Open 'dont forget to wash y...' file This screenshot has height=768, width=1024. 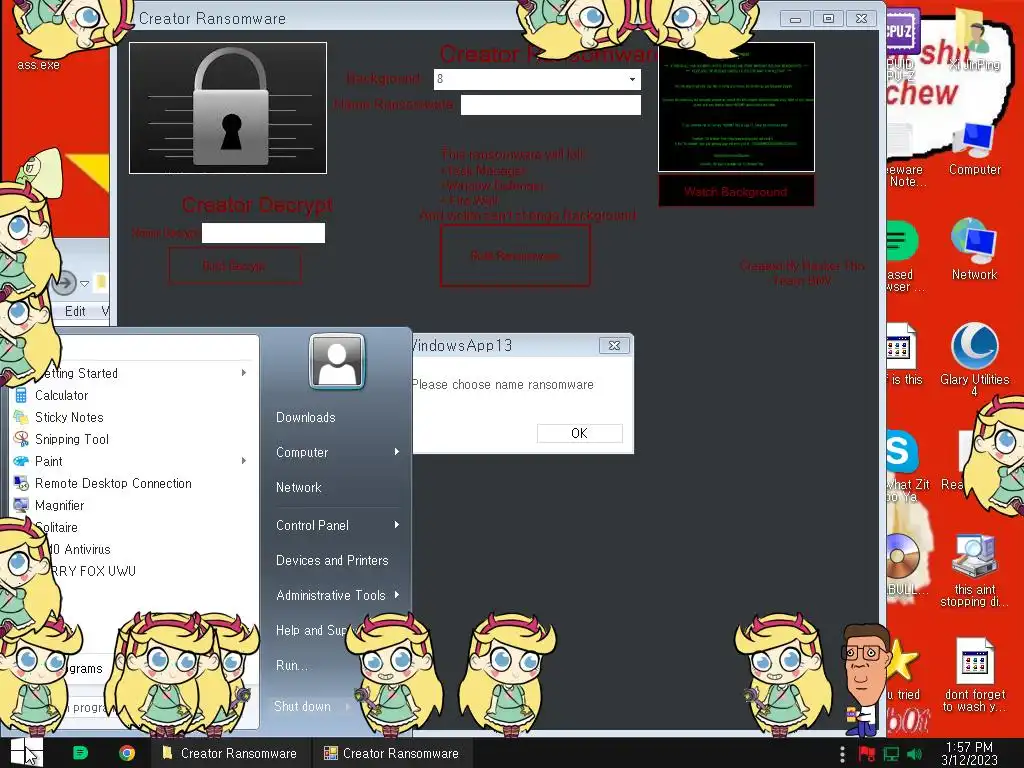[974, 676]
